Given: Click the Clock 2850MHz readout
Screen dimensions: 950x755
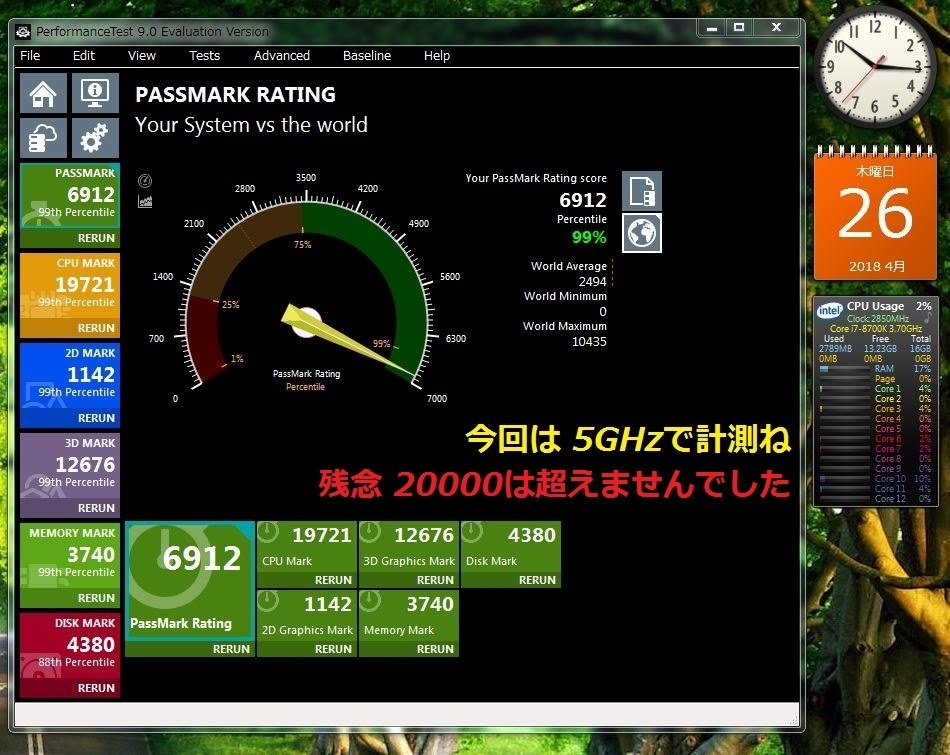Looking at the screenshot, I should (x=877, y=319).
